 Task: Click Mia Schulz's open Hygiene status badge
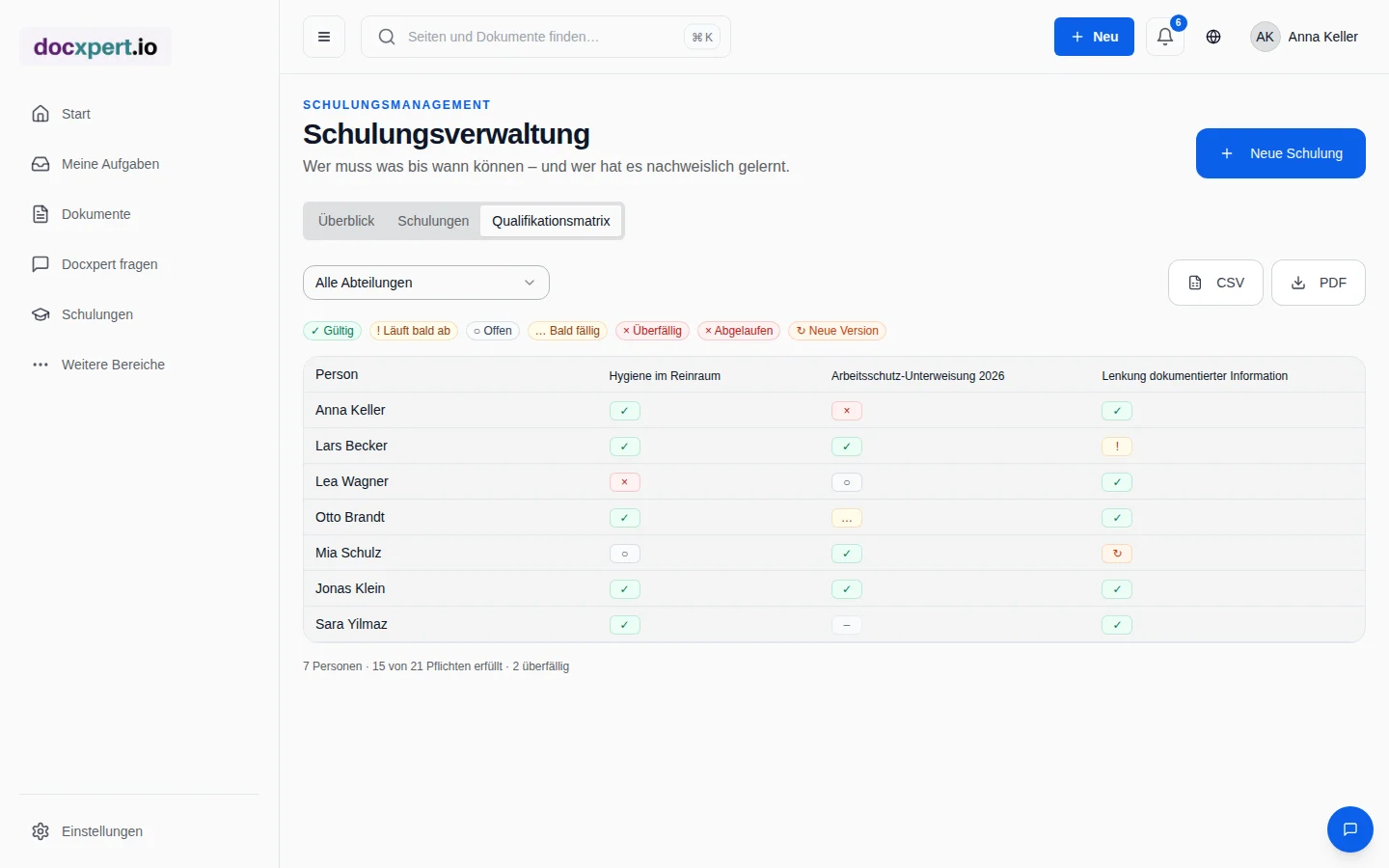click(625, 554)
